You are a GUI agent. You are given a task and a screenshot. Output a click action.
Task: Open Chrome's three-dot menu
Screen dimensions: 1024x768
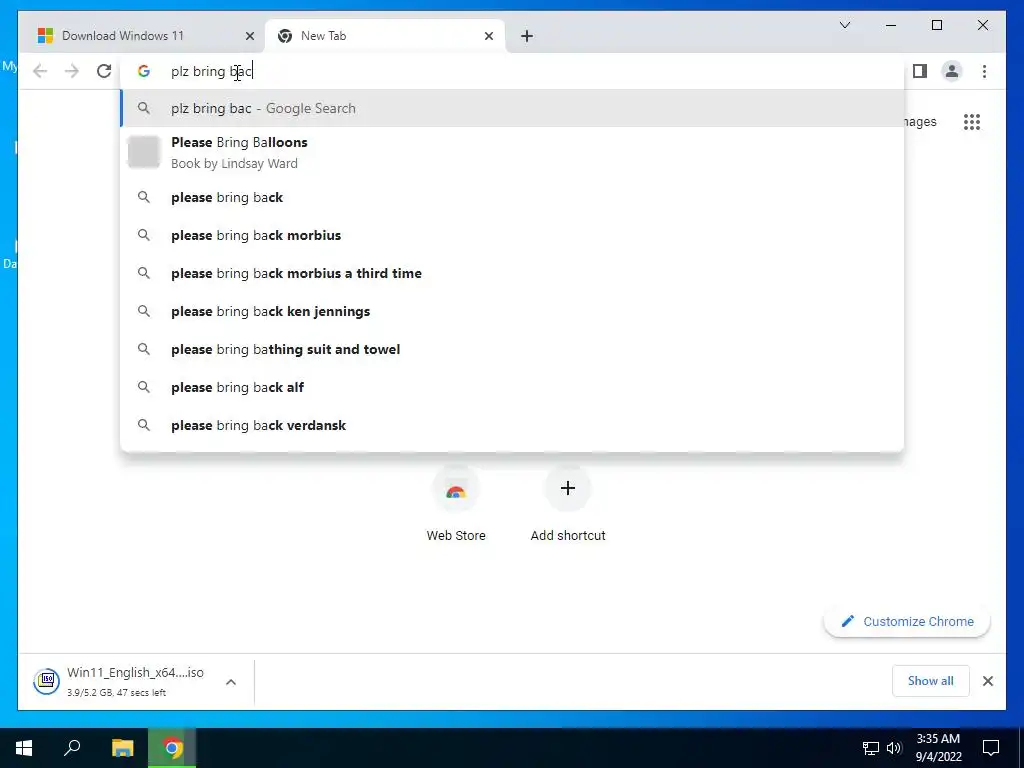point(984,71)
